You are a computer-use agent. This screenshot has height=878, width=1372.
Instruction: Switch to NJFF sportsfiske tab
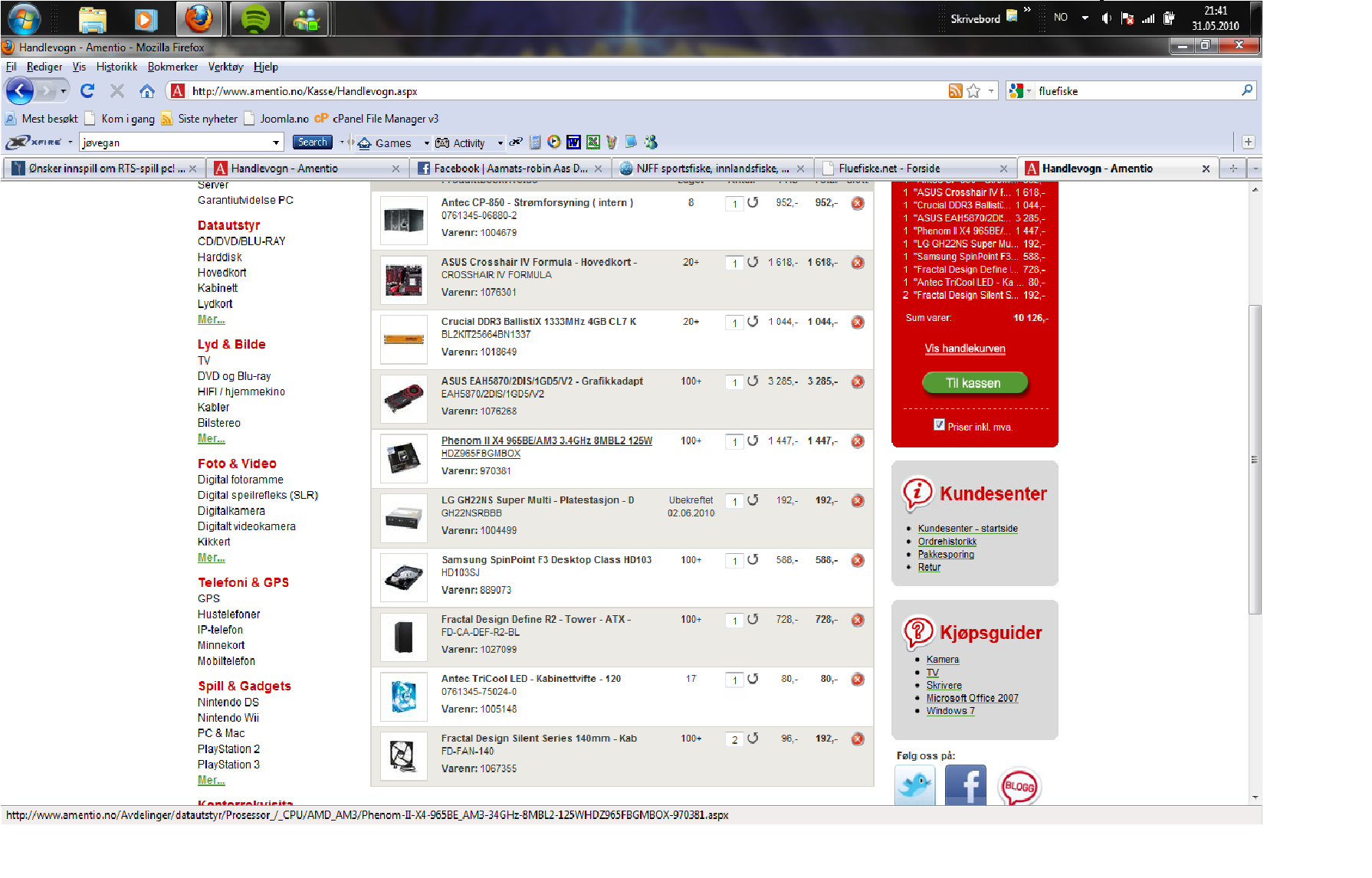[x=713, y=169]
